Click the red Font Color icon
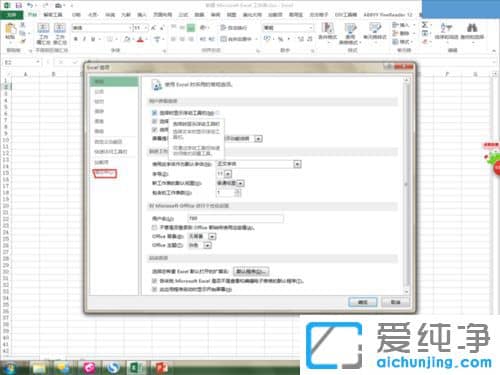The width and height of the screenshot is (500, 375). point(140,39)
